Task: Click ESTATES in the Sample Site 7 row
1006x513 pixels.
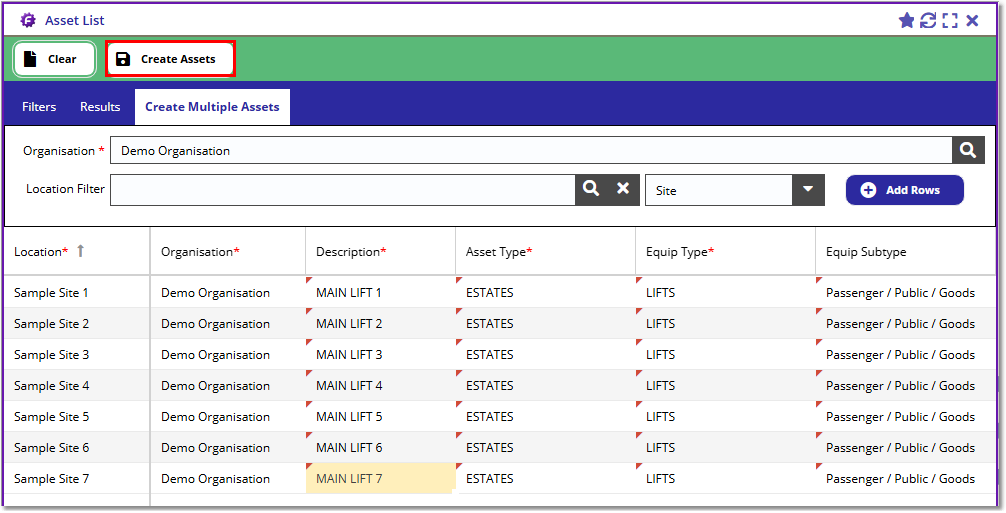Action: 545,478
